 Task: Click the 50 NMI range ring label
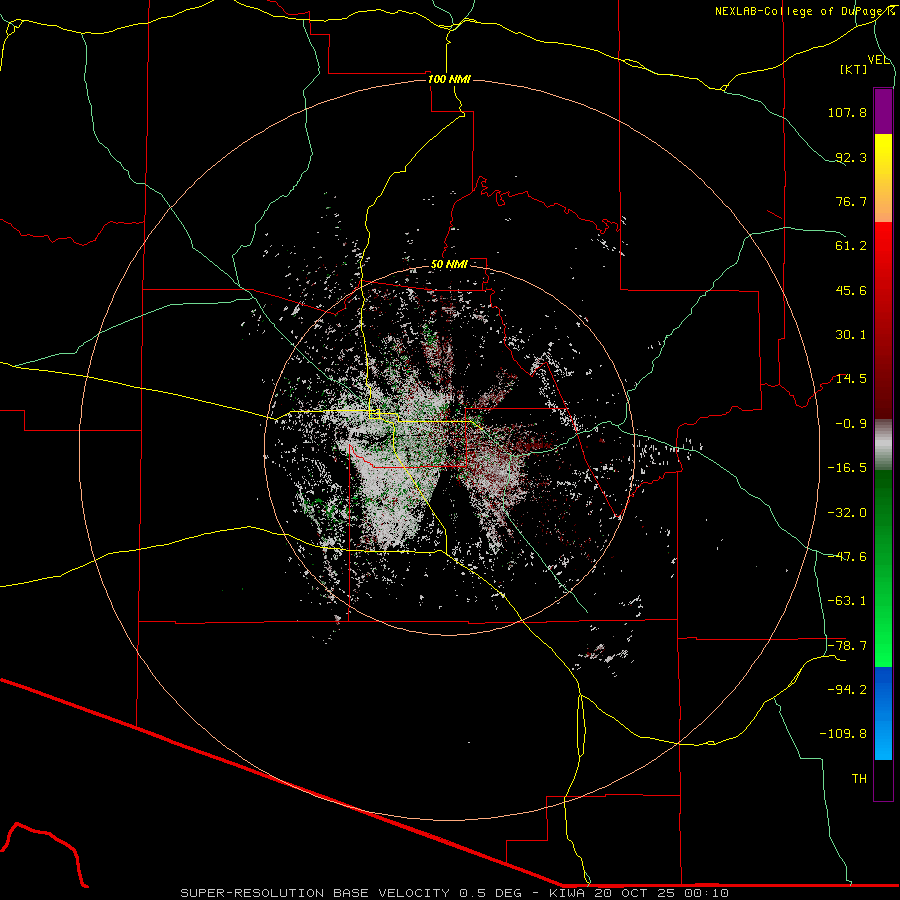[x=449, y=265]
